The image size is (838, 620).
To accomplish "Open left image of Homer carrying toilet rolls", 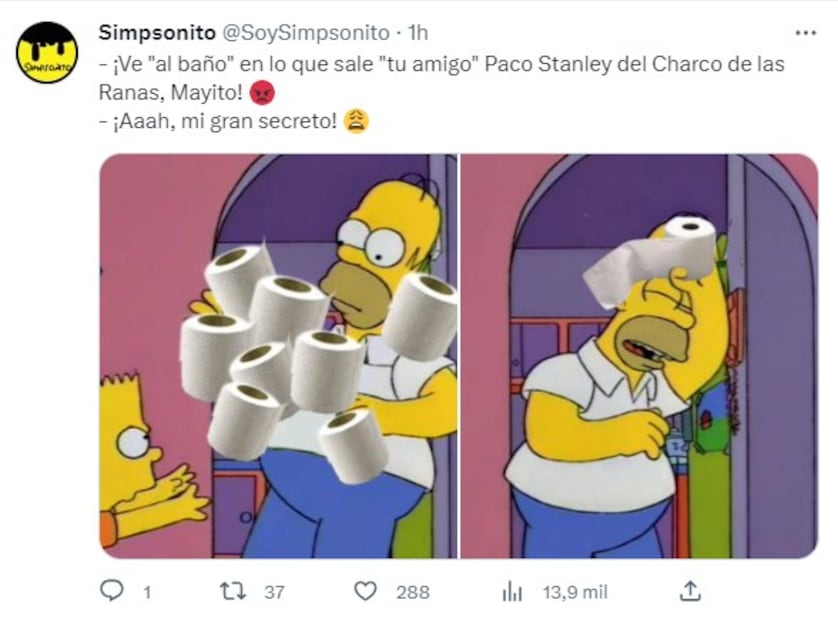I will (x=278, y=356).
